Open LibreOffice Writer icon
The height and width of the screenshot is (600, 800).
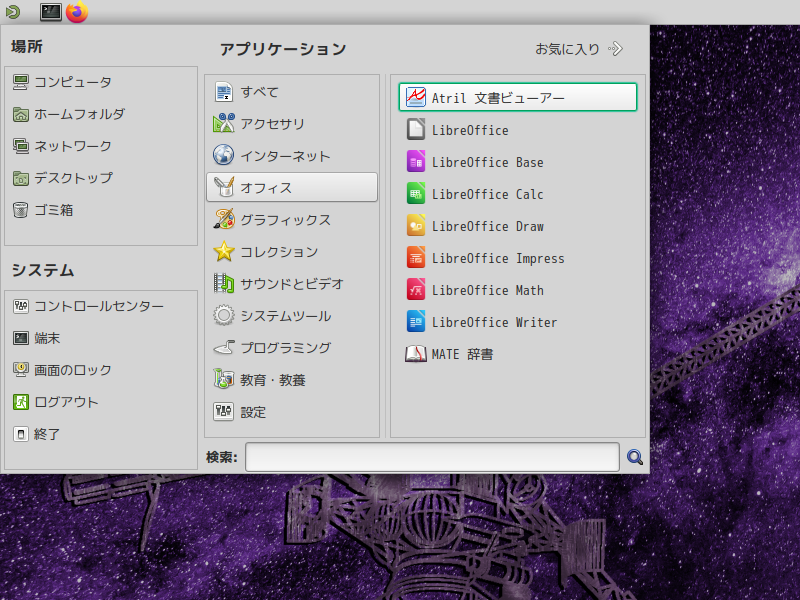click(x=416, y=322)
